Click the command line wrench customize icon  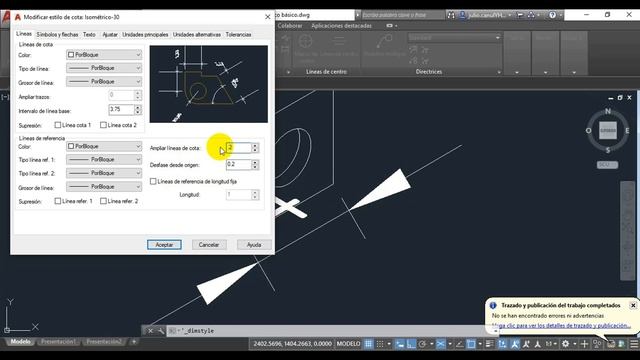[161, 331]
